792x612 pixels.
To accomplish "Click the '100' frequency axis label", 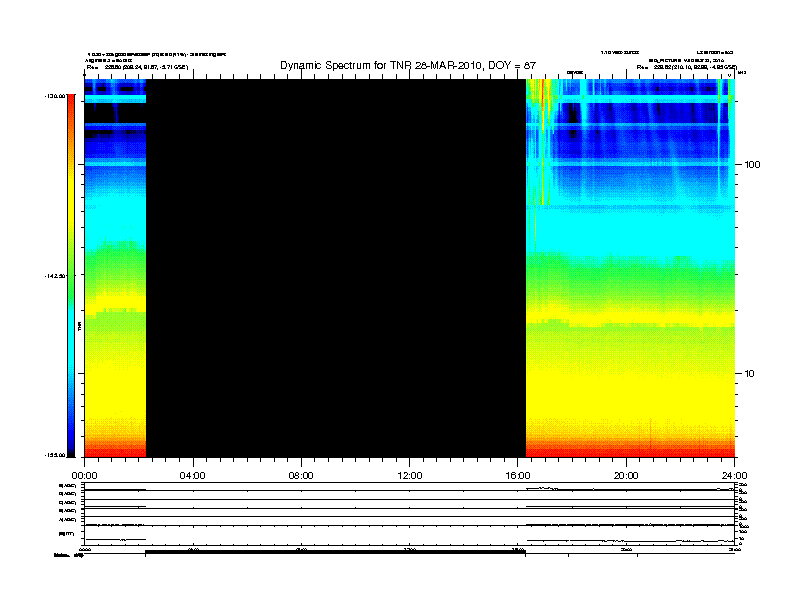I will point(752,165).
